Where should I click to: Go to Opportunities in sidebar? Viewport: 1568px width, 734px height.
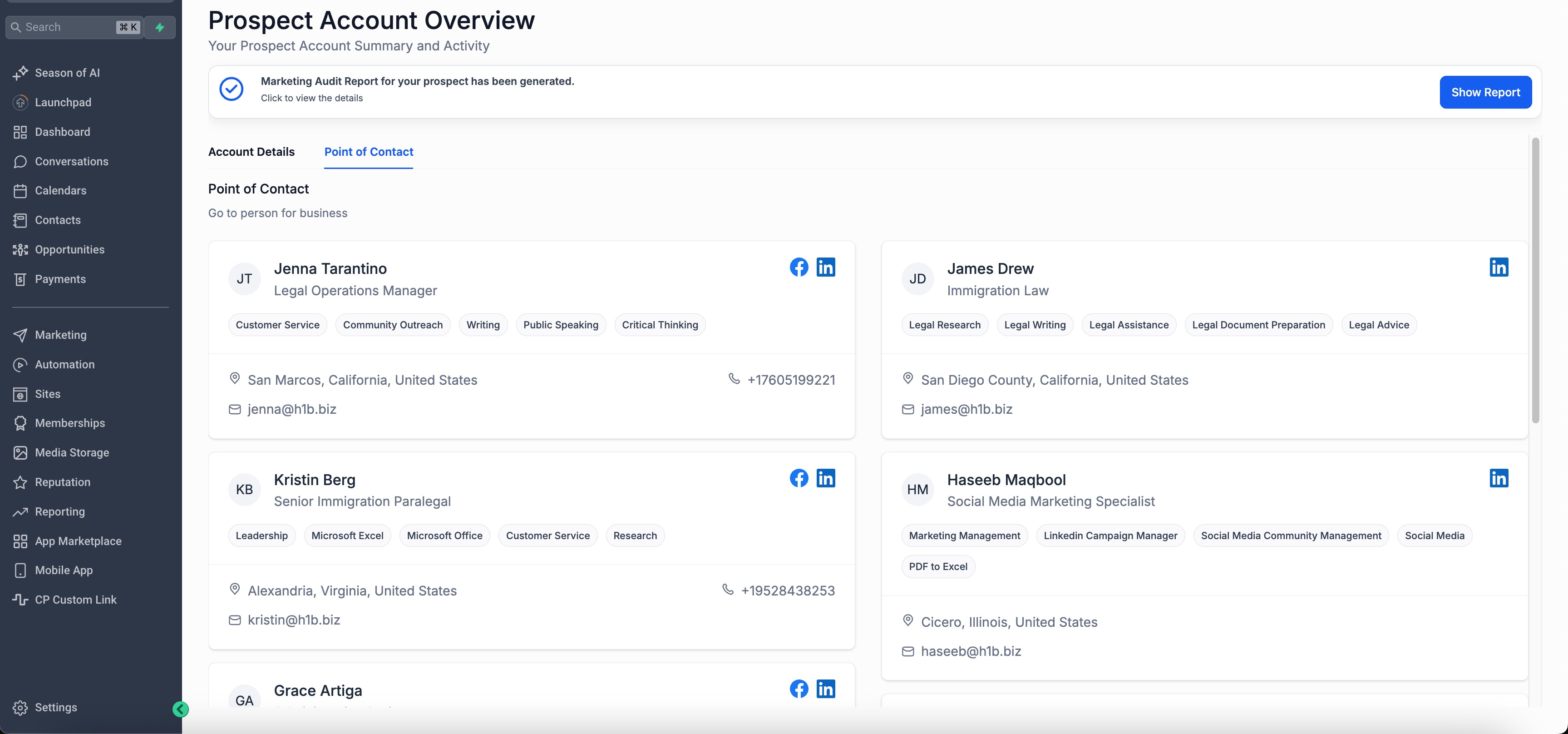click(x=69, y=250)
